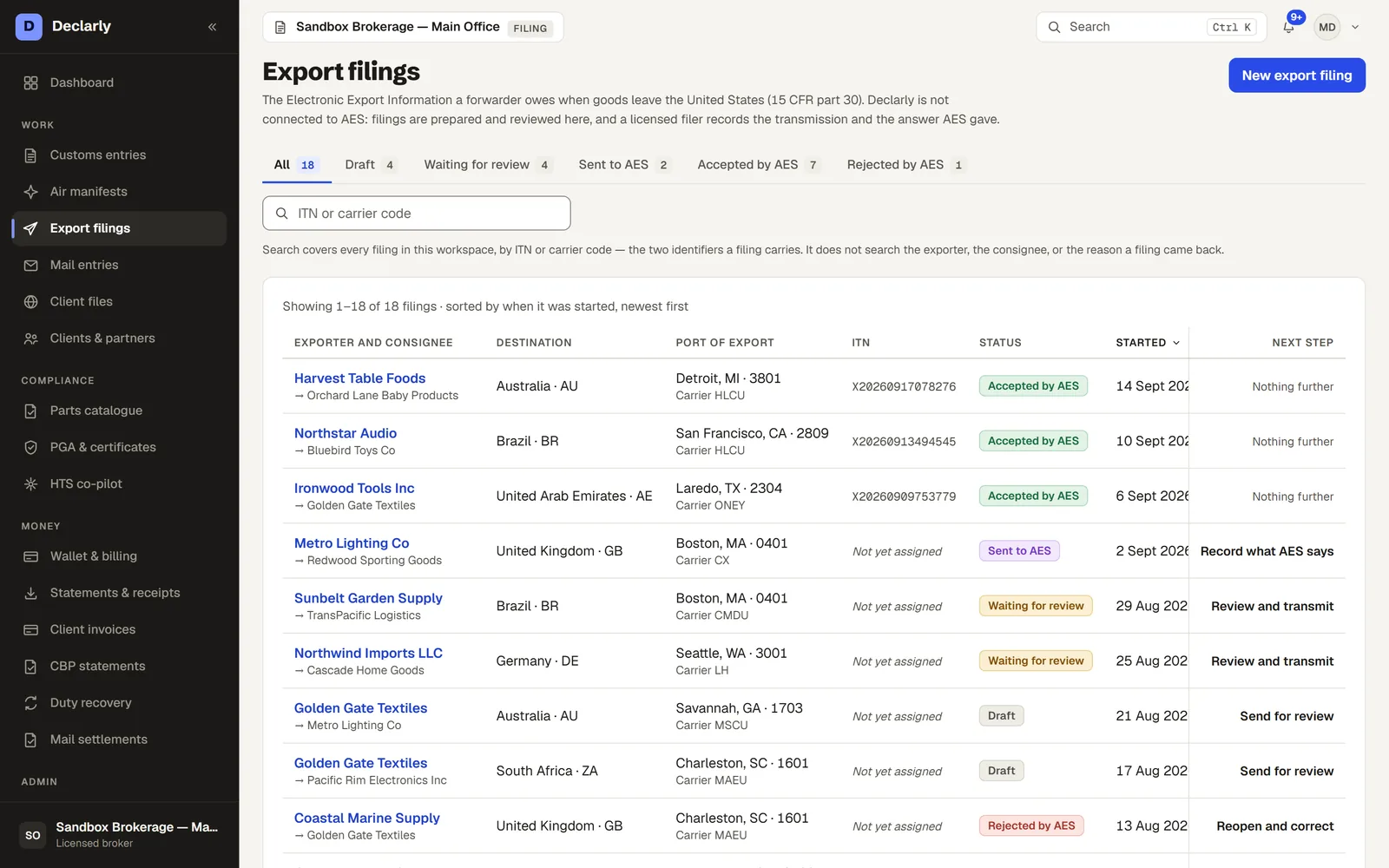Open the Metro Lighting Co filing

click(352, 543)
